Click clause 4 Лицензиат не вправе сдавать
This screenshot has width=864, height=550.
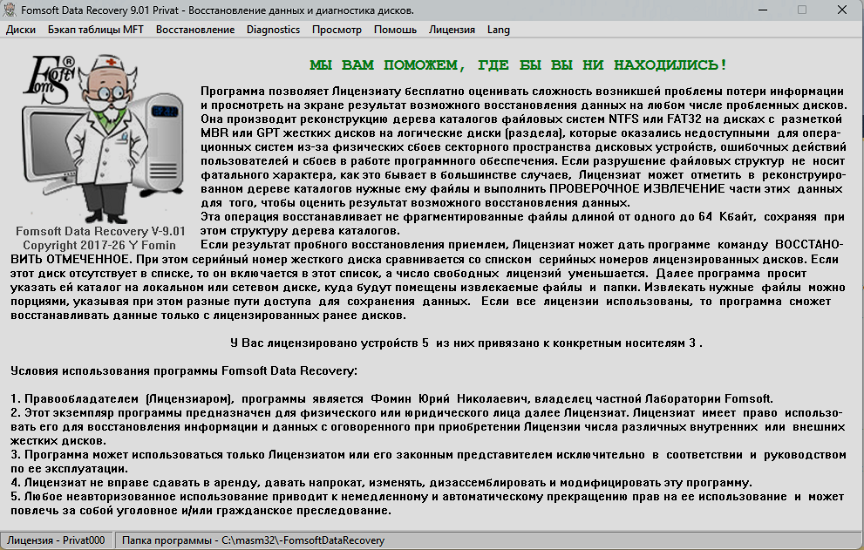[381, 483]
